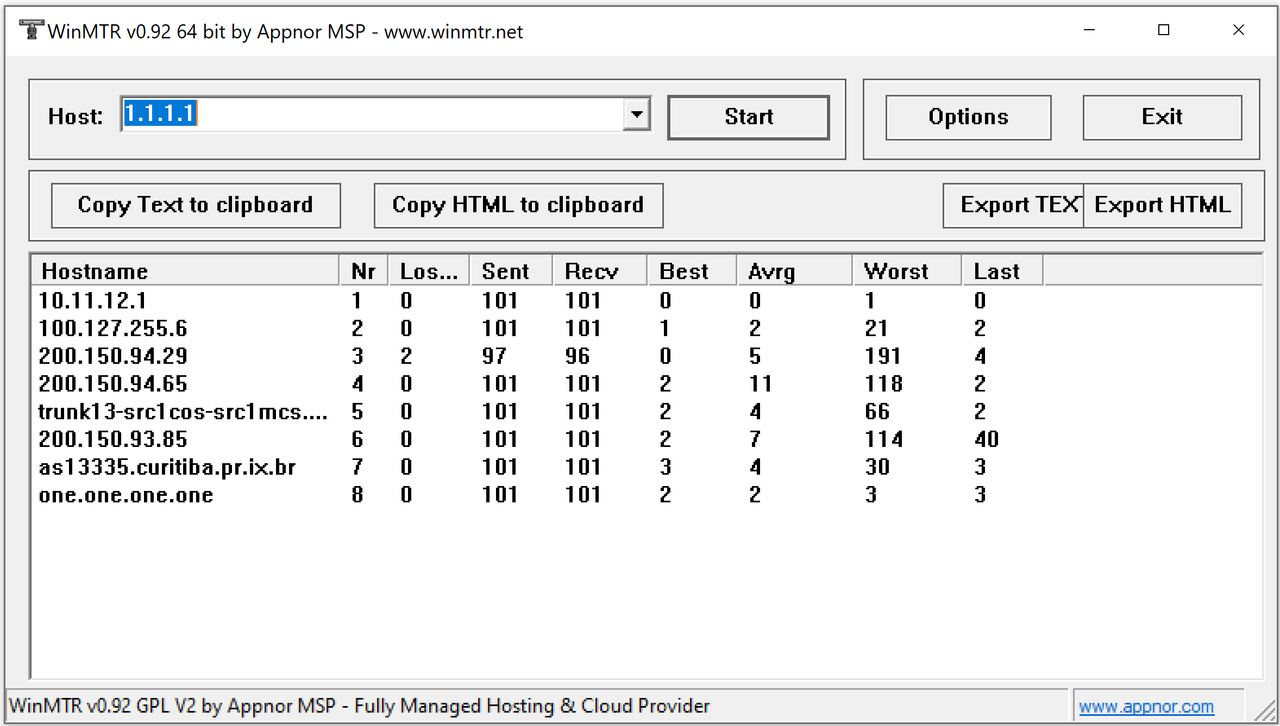Screen dimensions: 1280x726
Task: Click the Recv column header
Action: point(599,271)
